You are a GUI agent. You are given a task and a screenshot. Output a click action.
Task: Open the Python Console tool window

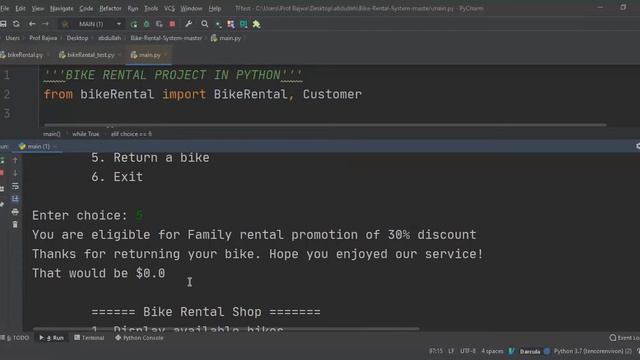point(139,338)
